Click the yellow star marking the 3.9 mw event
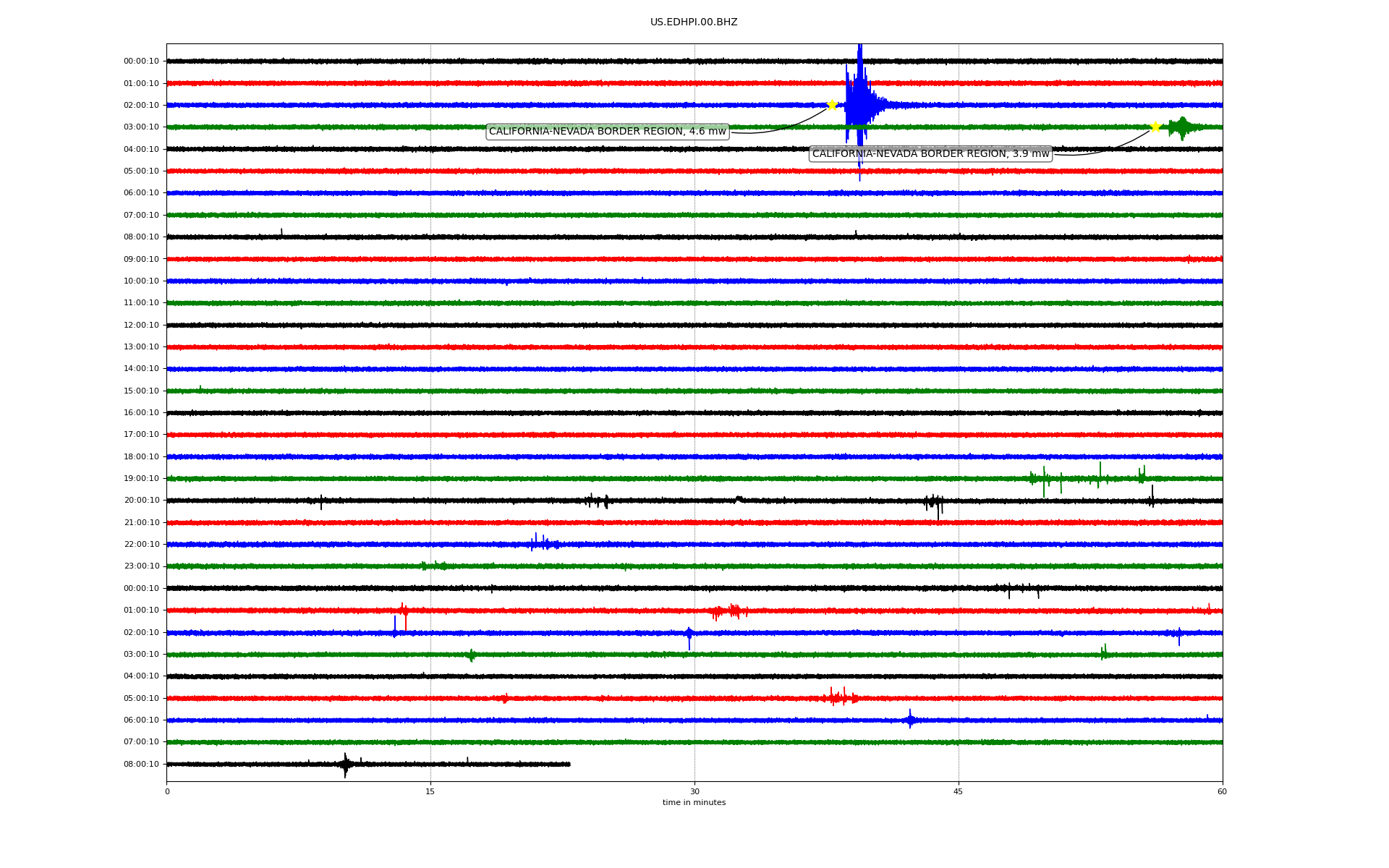The image size is (1389, 868). point(1155,127)
